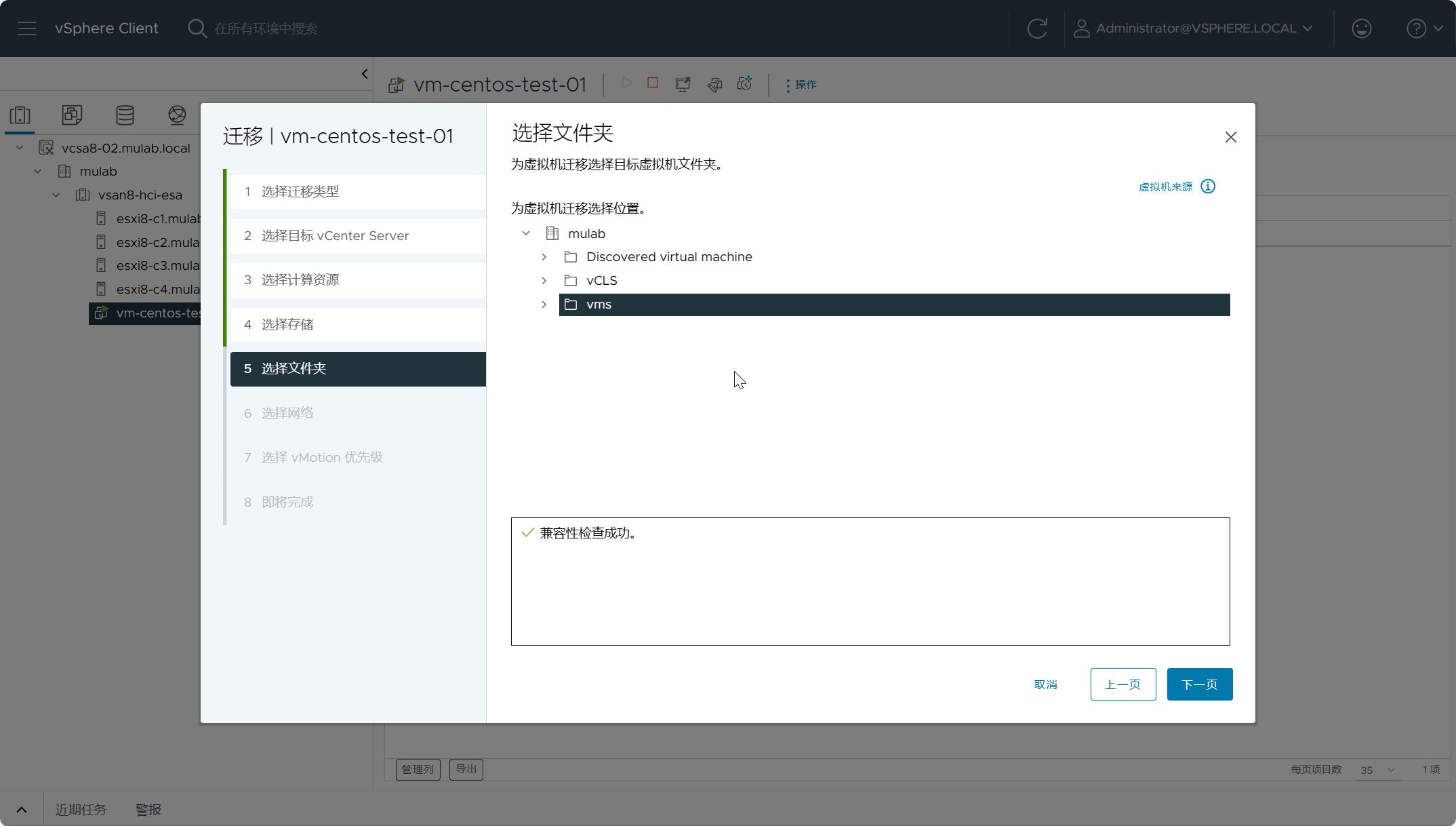Image resolution: width=1456 pixels, height=826 pixels.
Task: Click the edit VM settings icon
Action: tap(714, 83)
